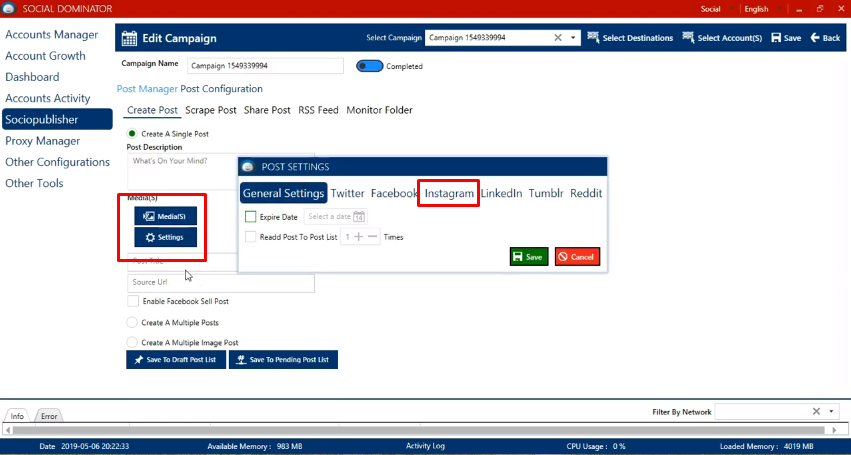Save the campaign from the header bar

pyautogui.click(x=786, y=38)
